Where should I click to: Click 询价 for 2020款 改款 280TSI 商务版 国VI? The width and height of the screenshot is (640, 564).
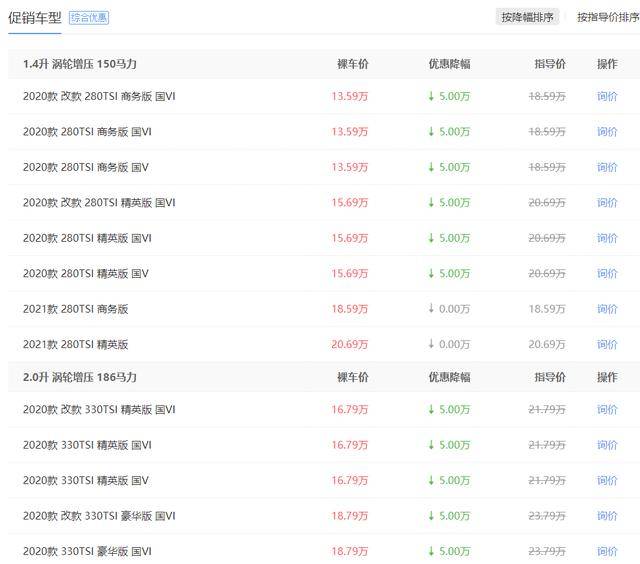607,96
